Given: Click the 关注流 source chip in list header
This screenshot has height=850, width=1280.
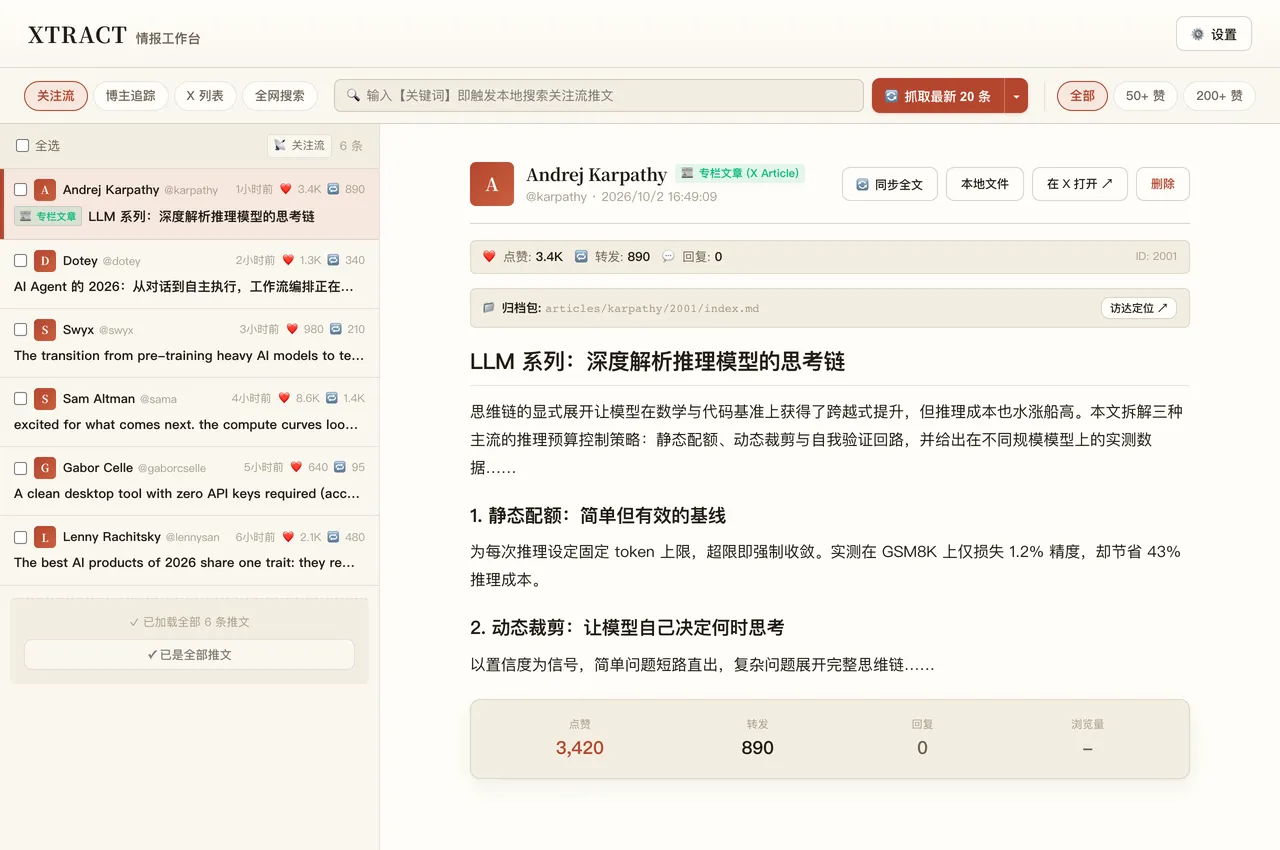Looking at the screenshot, I should click(x=299, y=146).
